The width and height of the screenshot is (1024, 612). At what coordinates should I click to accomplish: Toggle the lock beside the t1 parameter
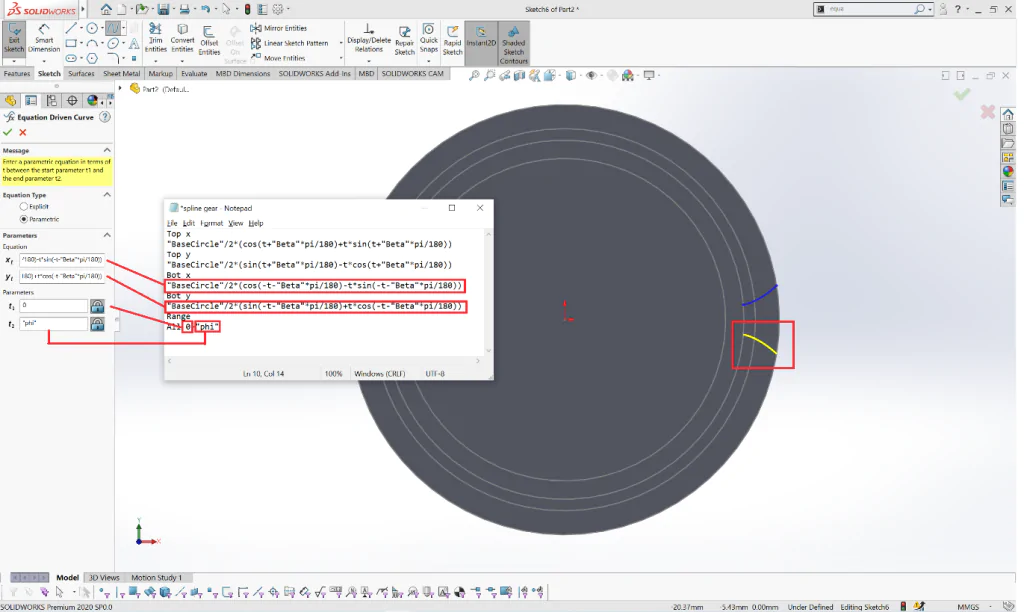click(97, 306)
